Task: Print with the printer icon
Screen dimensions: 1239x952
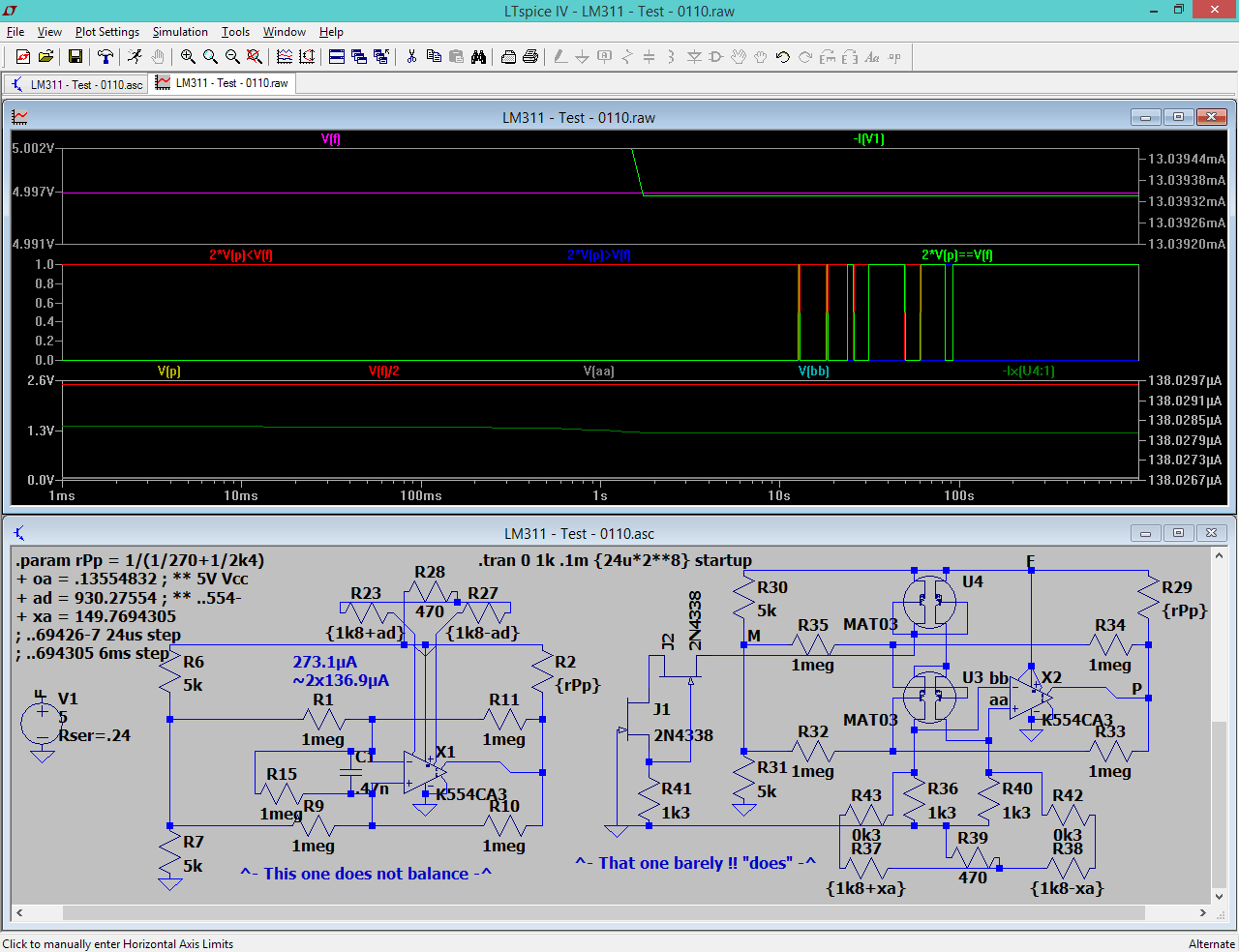Action: 530,57
